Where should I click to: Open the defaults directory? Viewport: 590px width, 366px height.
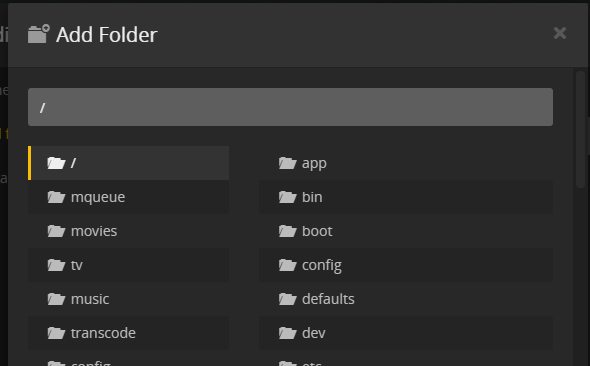tap(406, 299)
